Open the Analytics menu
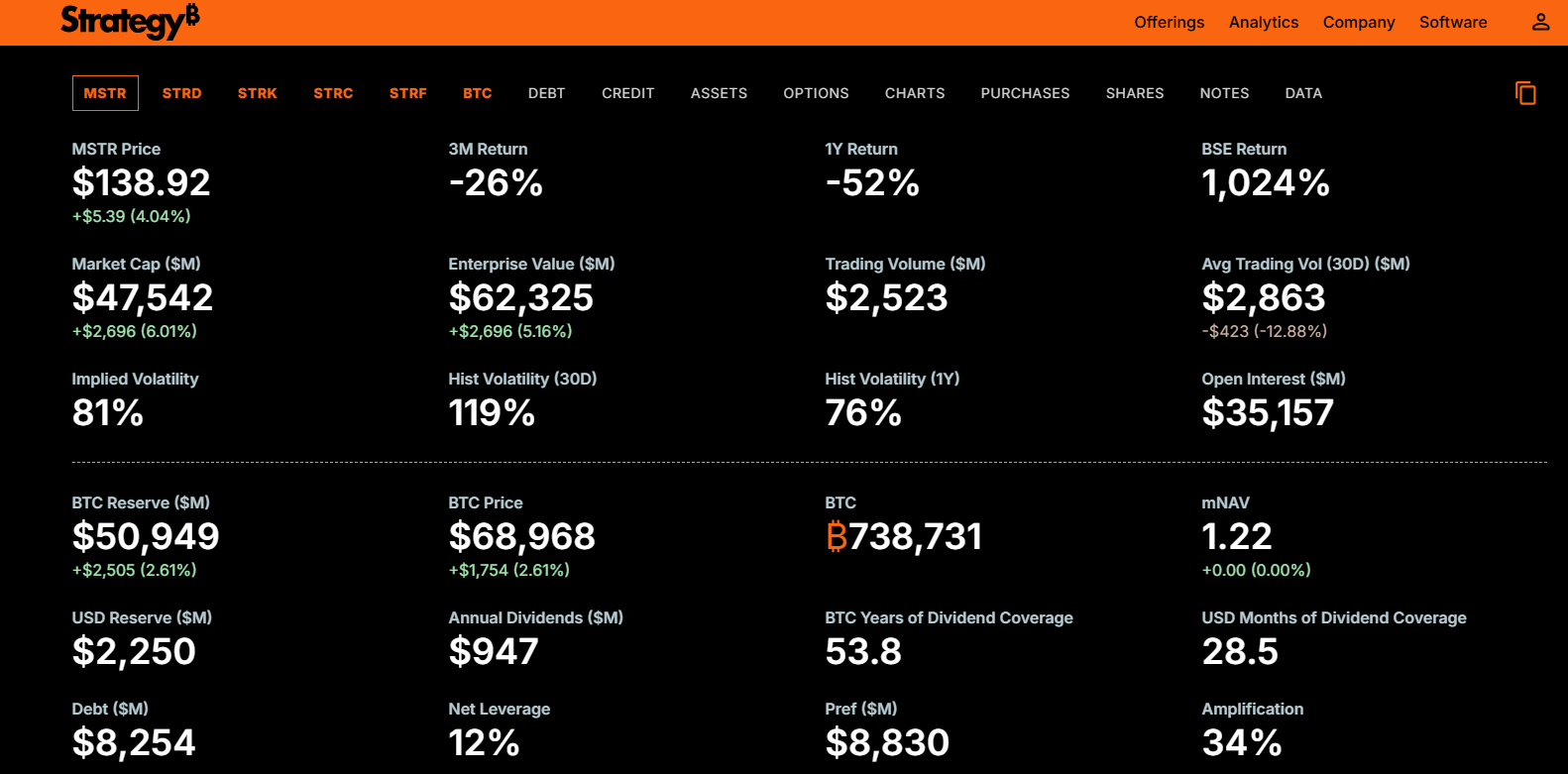This screenshot has height=774, width=1568. pyautogui.click(x=1263, y=22)
